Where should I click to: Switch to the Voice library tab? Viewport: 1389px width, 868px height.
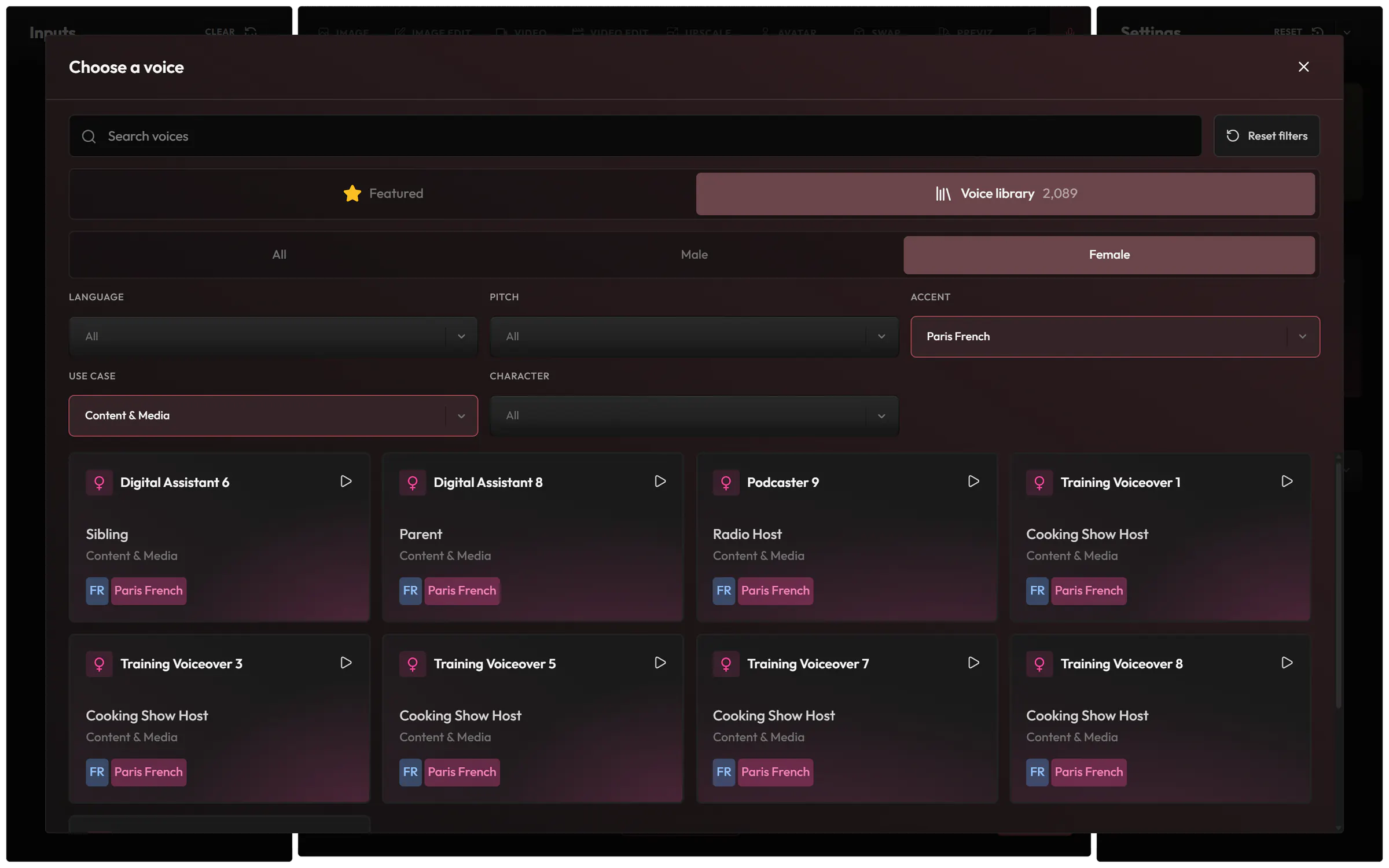(1005, 194)
